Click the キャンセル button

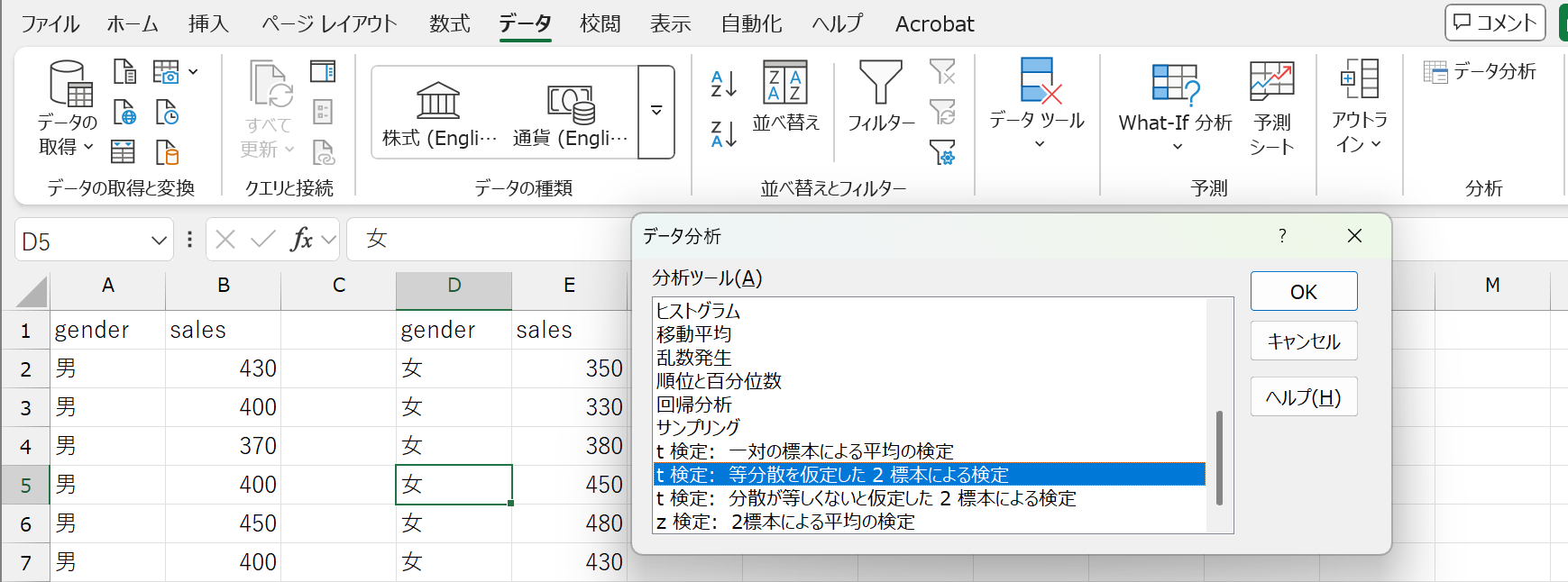coord(1303,341)
